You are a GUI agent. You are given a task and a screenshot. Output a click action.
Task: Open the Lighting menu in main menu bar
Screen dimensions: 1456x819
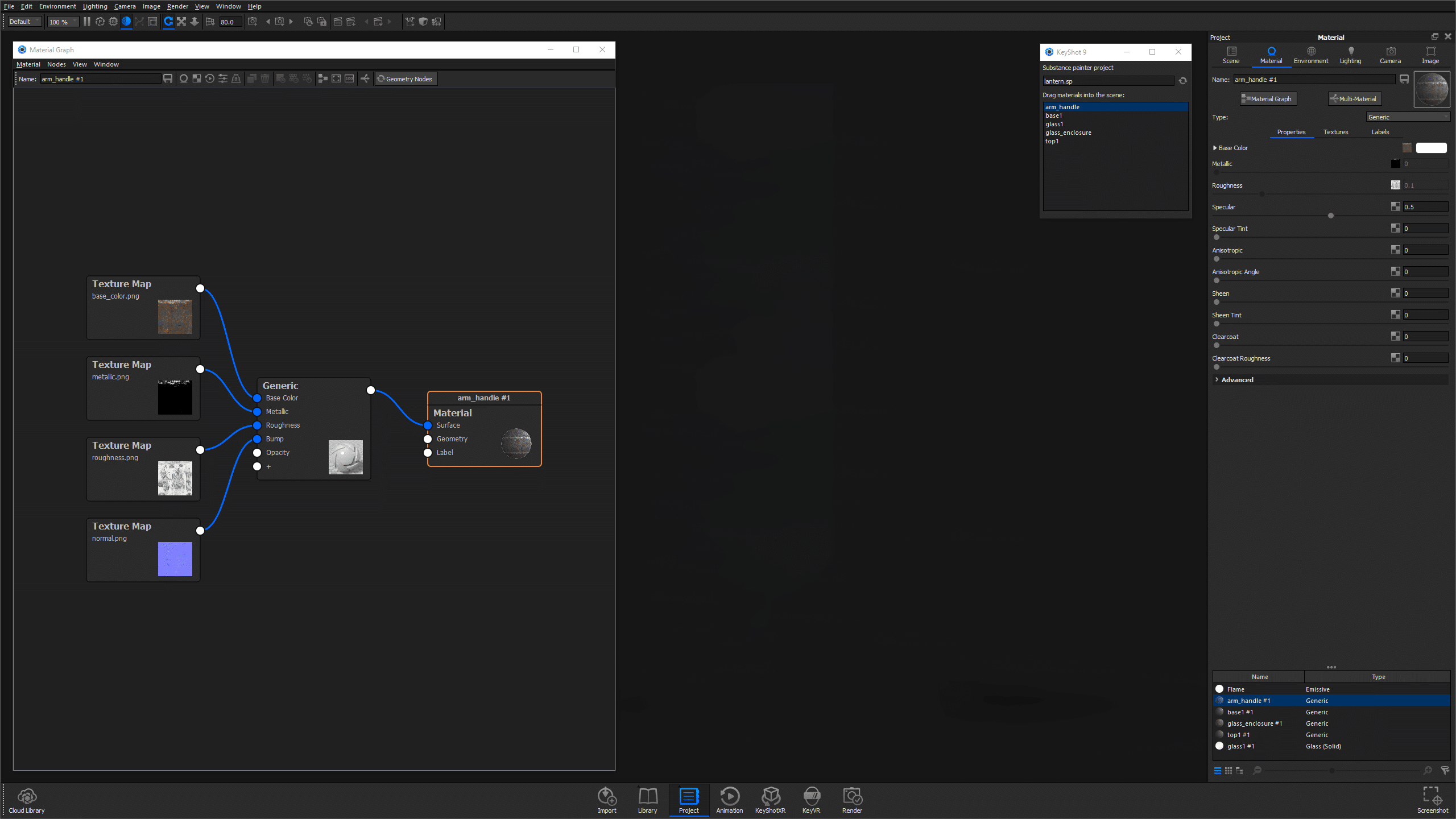pos(95,6)
